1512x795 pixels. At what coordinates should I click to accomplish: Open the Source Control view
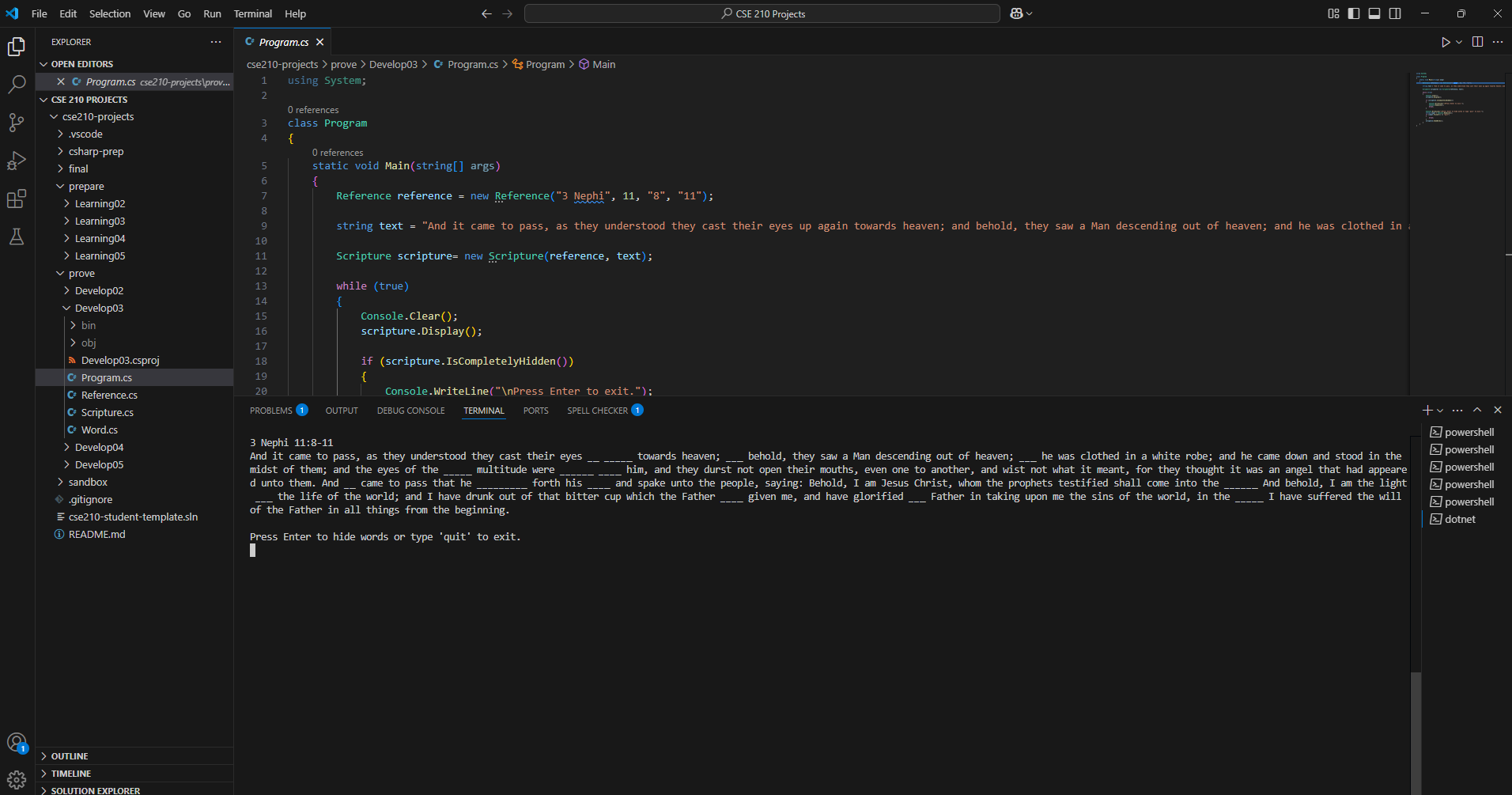point(17,123)
